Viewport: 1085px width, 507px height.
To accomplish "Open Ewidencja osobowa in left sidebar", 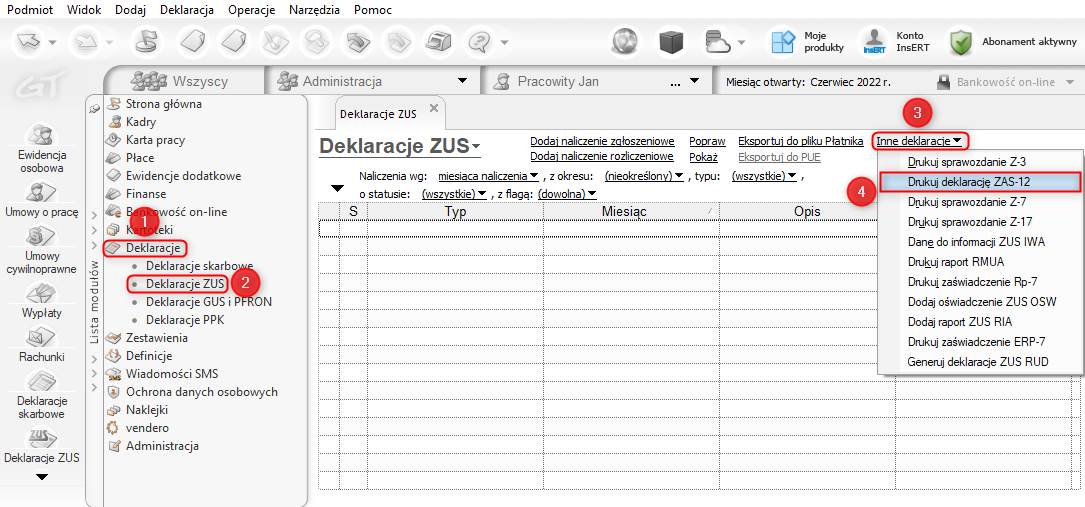I will point(42,147).
